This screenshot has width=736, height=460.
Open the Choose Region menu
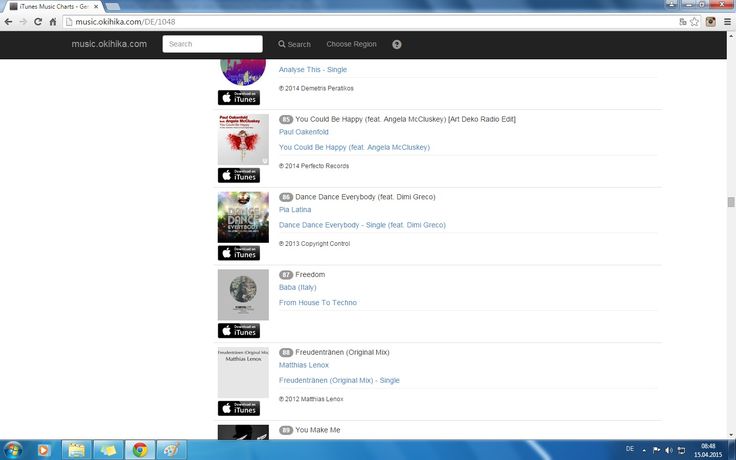click(352, 44)
